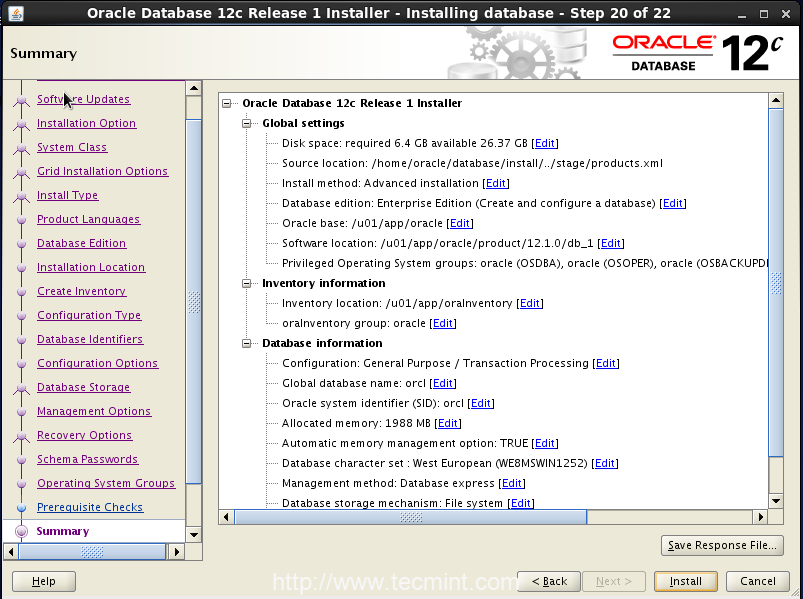
Task: Click the down arrow of the summary tree scrollbar
Action: pyautogui.click(x=776, y=500)
